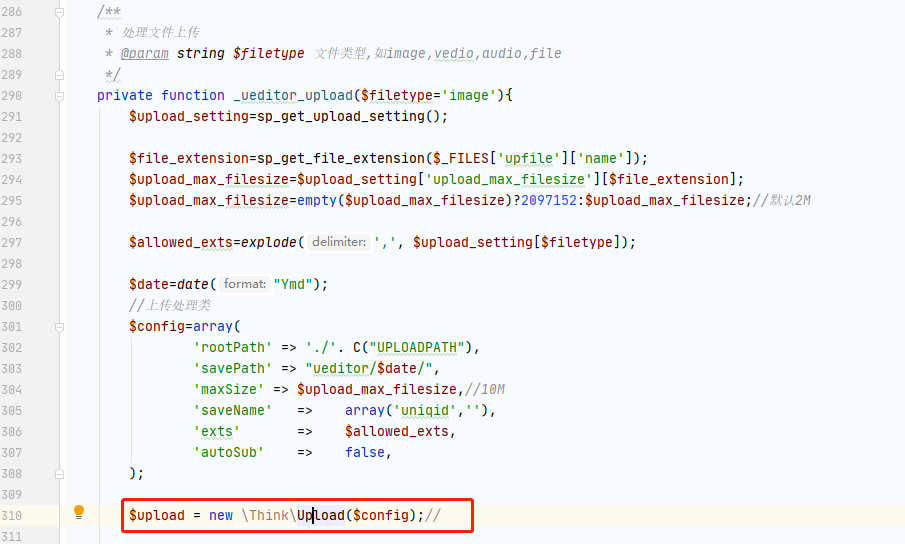Click the 'delimiter:' parameter hint
905x544 pixels.
click(x=339, y=242)
